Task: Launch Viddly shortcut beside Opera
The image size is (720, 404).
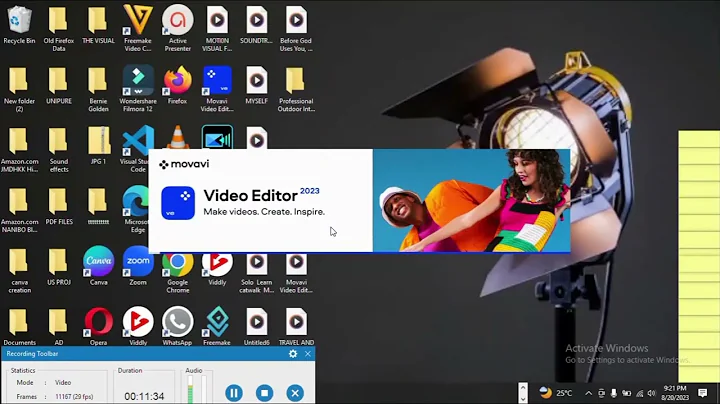Action: click(x=138, y=326)
